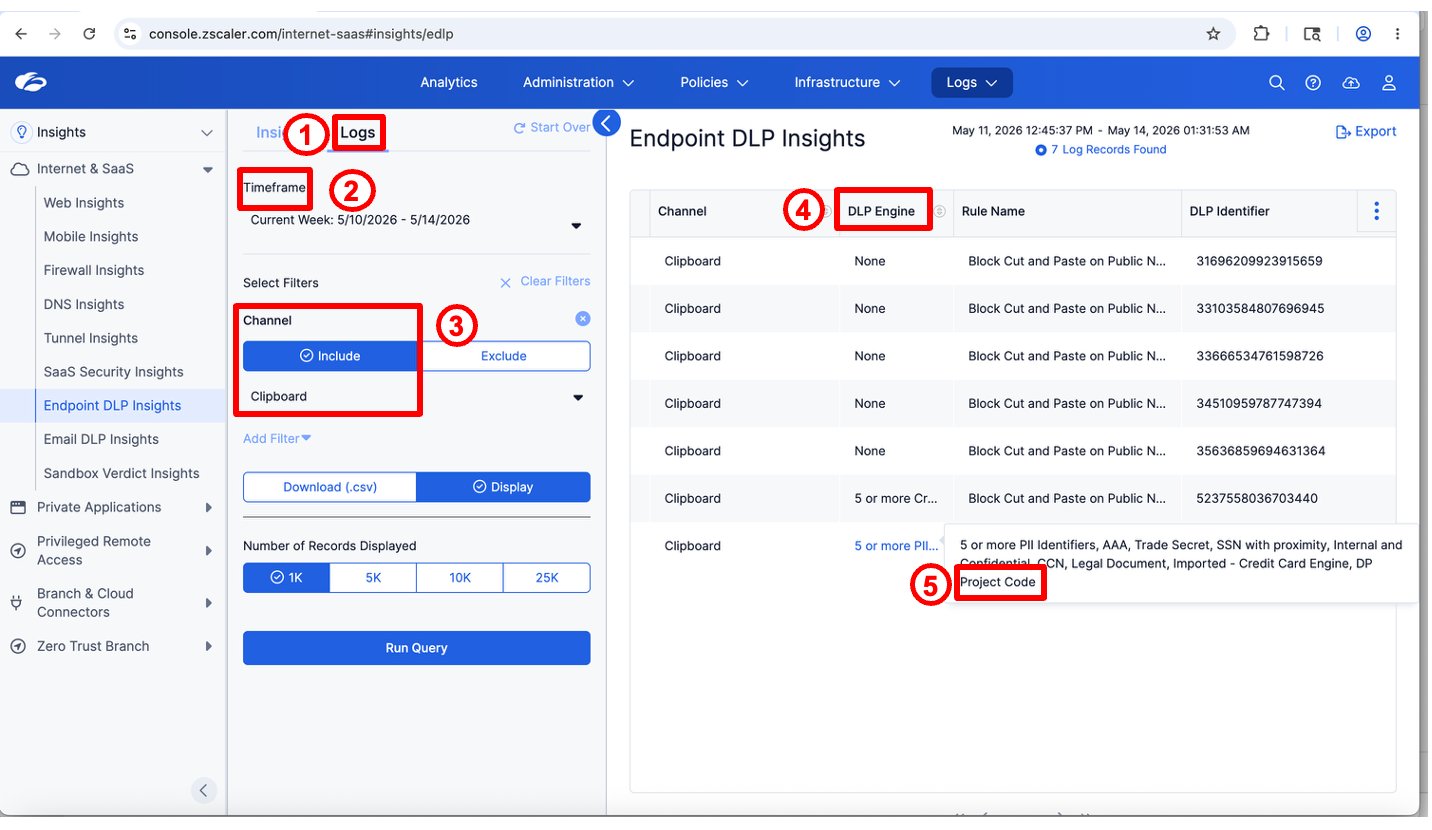Open Web Insights

click(84, 203)
